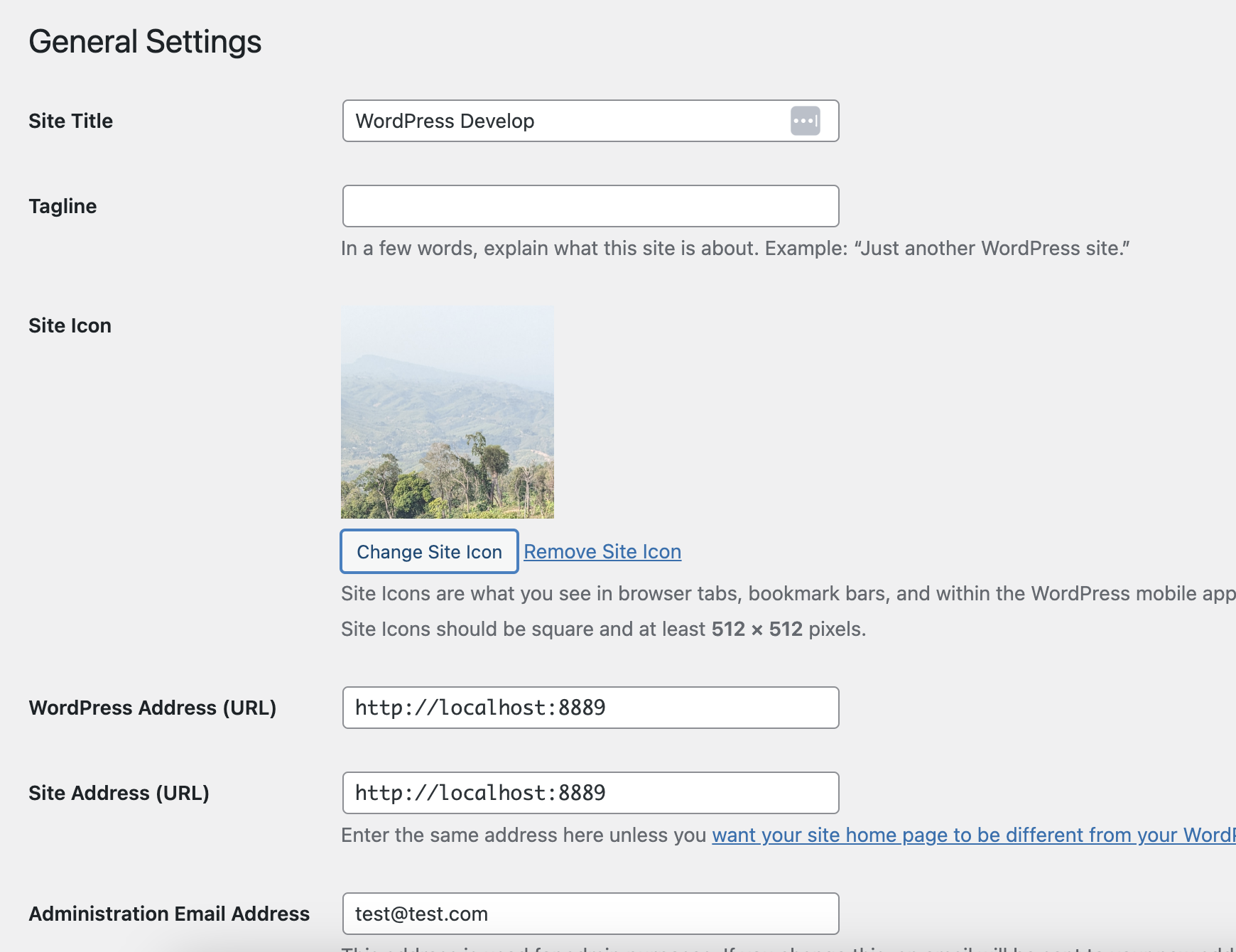Click the General Settings page heading
The height and width of the screenshot is (952, 1236).
145,41
